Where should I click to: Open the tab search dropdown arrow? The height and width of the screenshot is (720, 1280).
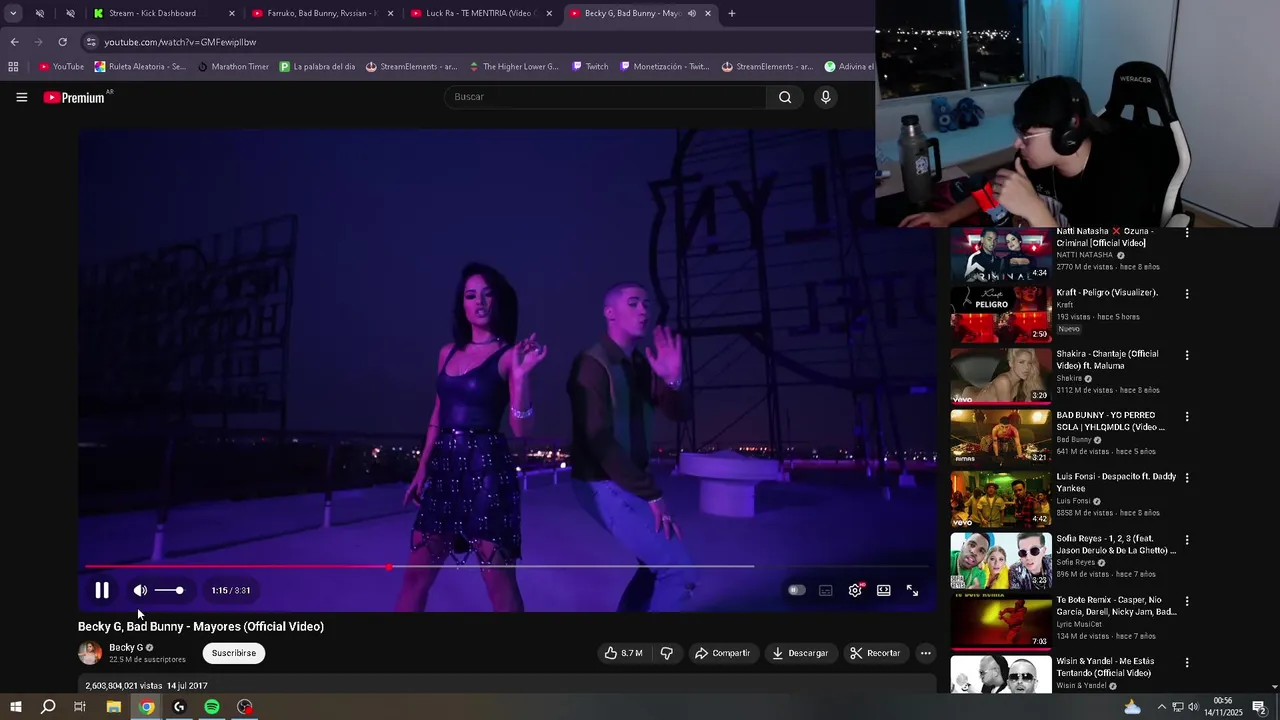13,13
